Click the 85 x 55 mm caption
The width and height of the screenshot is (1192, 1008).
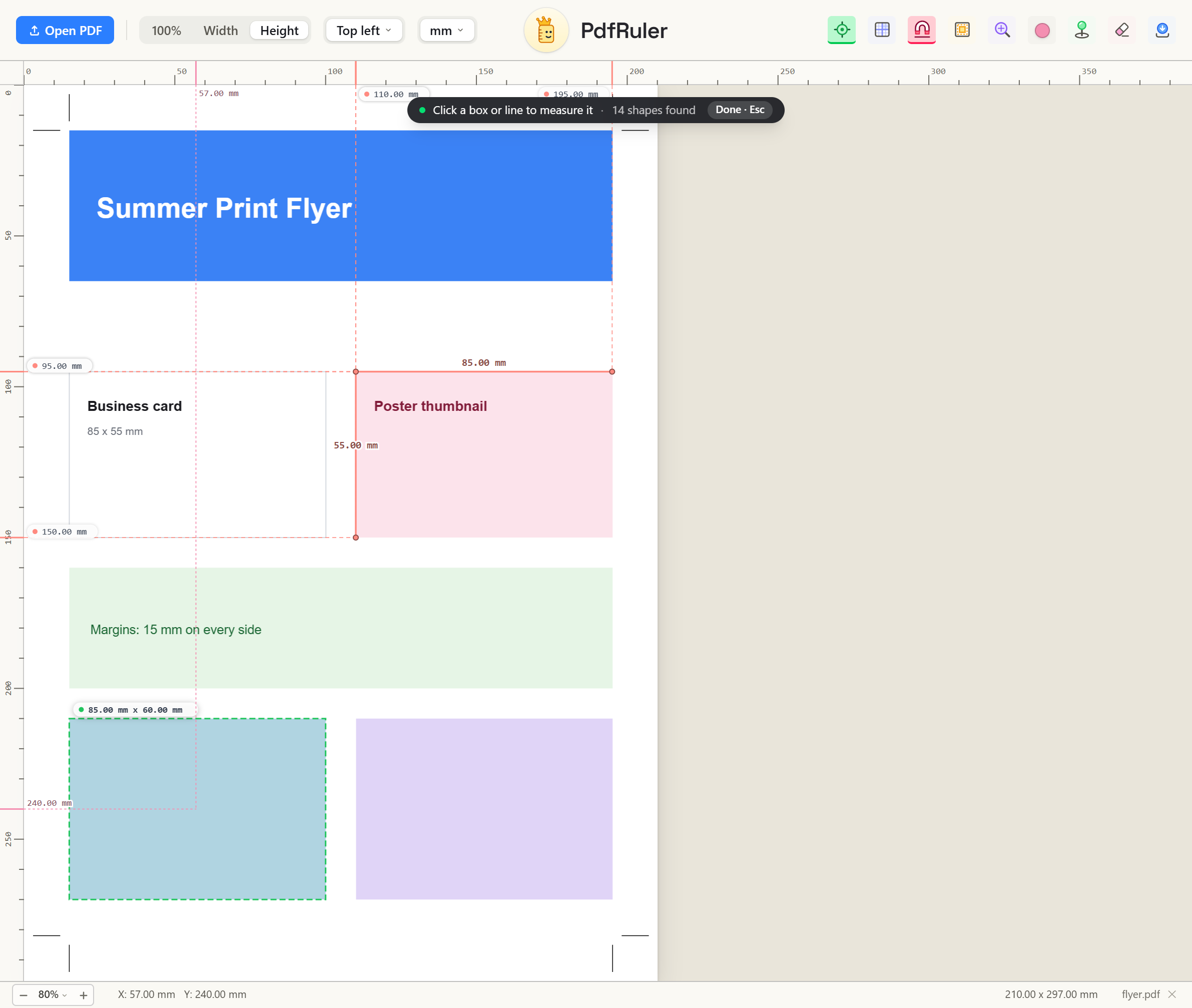pos(115,431)
